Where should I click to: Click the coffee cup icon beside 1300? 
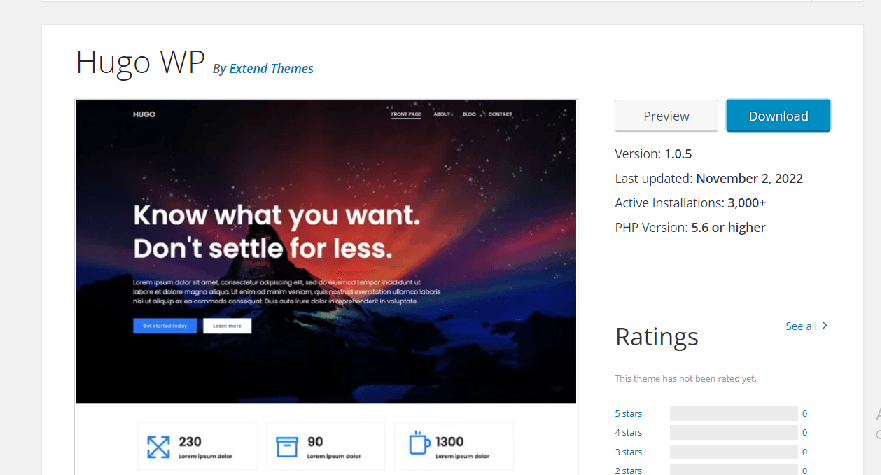point(419,443)
